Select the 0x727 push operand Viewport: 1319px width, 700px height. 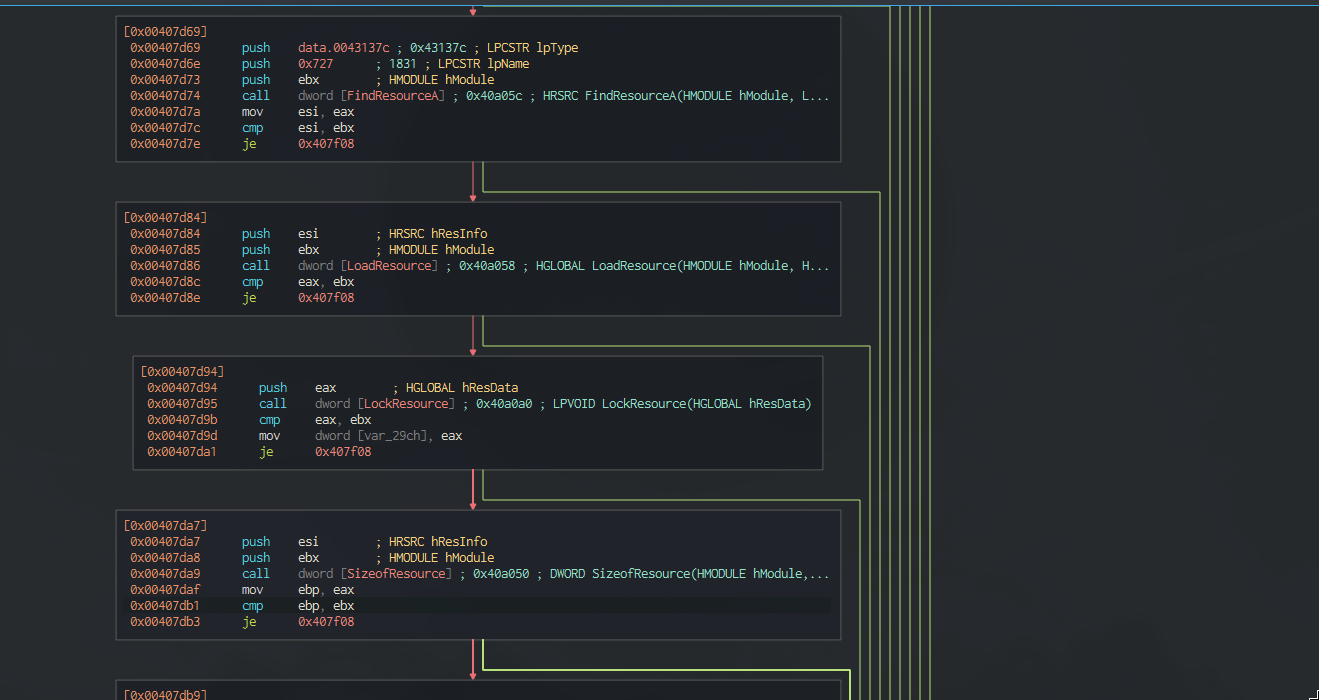point(316,64)
